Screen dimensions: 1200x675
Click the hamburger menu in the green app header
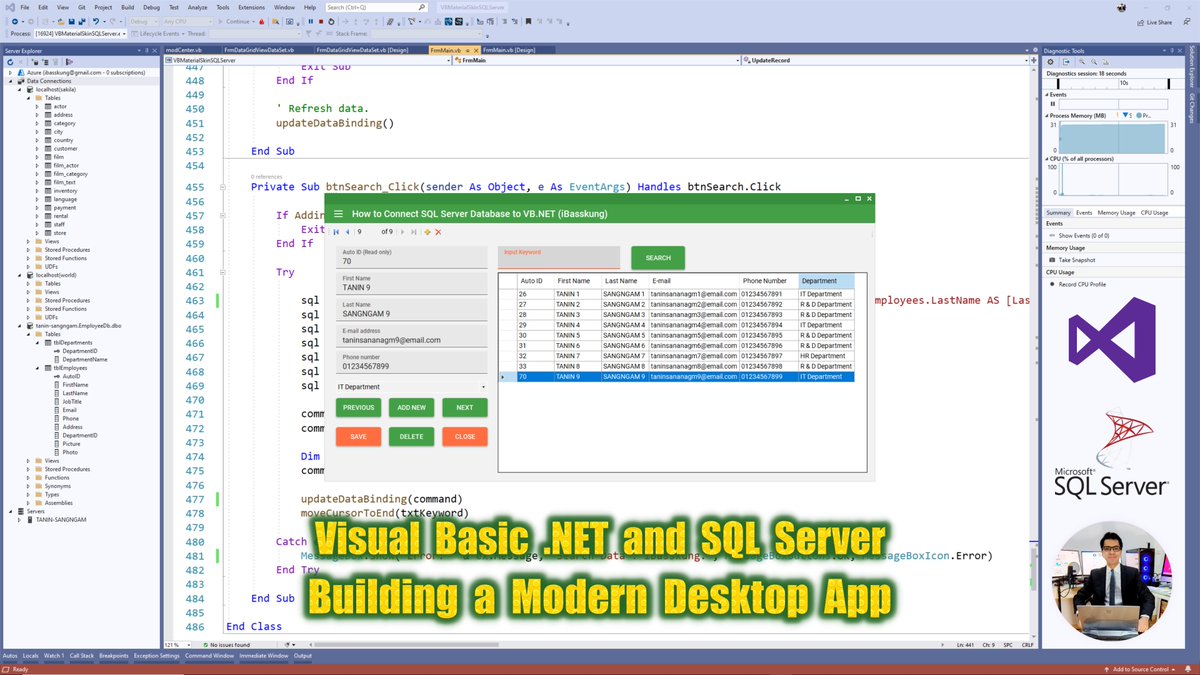click(338, 213)
